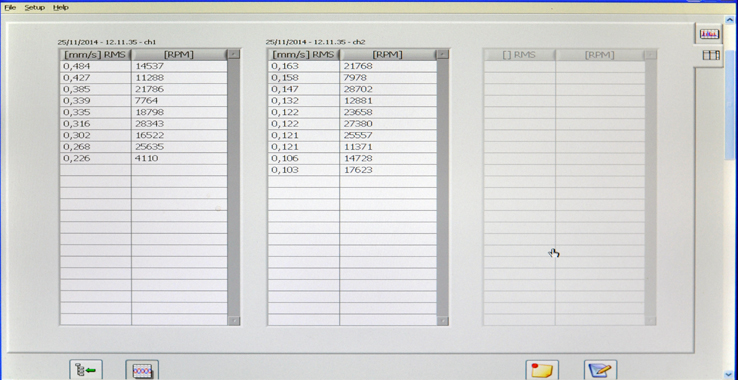Open the Help menu
This screenshot has height=380, width=738.
[x=60, y=8]
